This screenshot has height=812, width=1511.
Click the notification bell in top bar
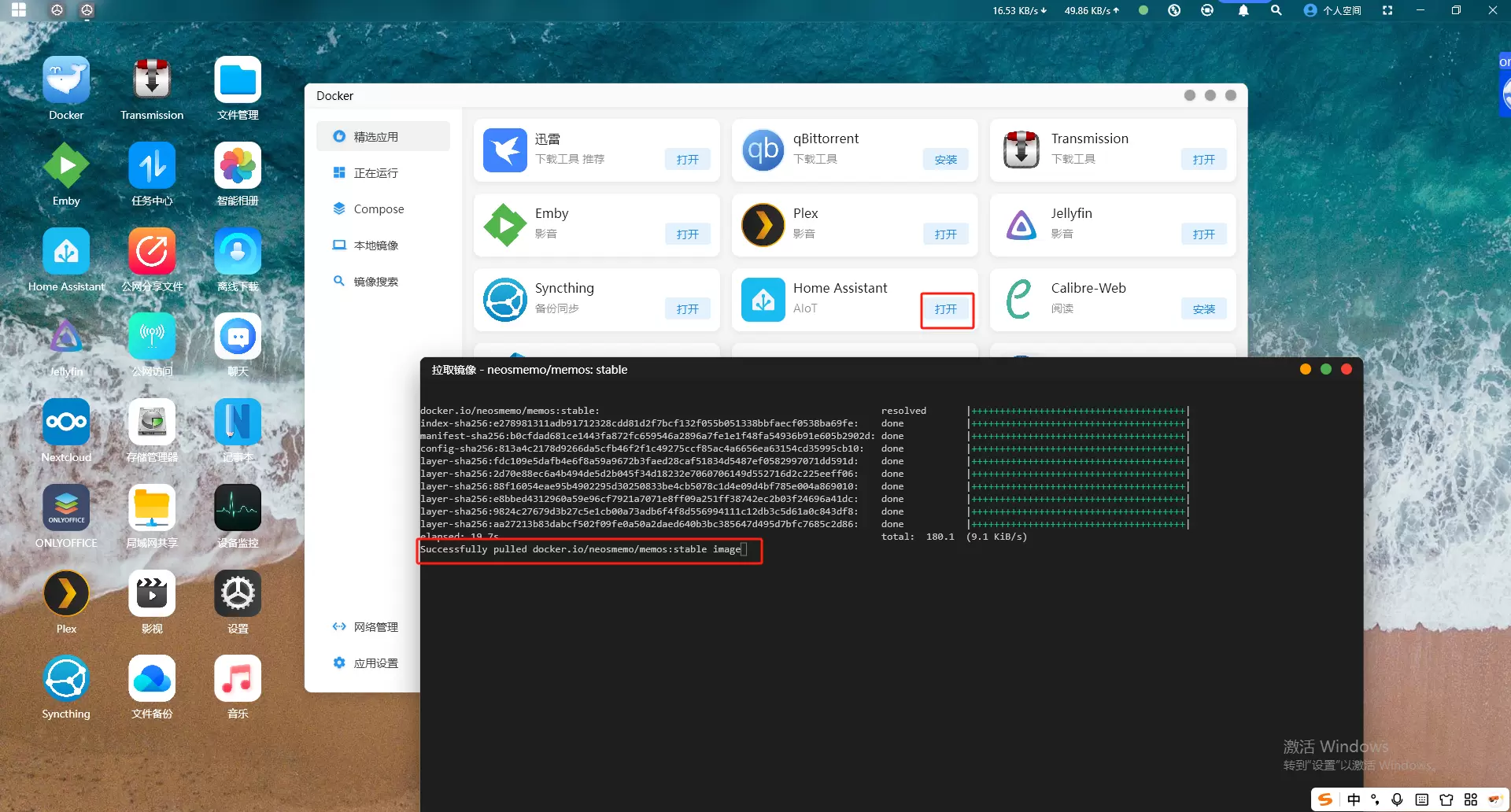[x=1243, y=11]
